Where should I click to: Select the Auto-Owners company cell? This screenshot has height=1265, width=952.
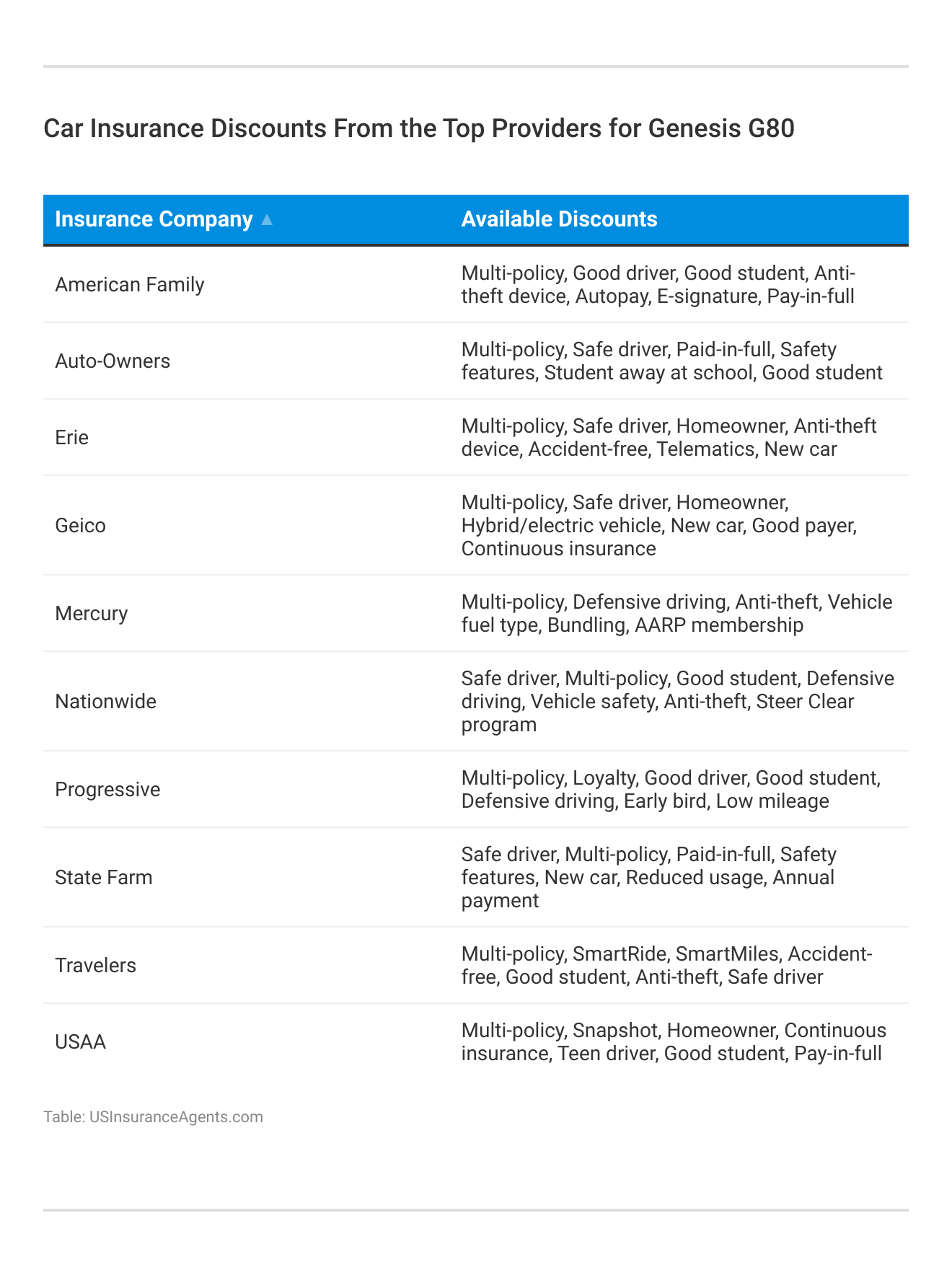[113, 361]
